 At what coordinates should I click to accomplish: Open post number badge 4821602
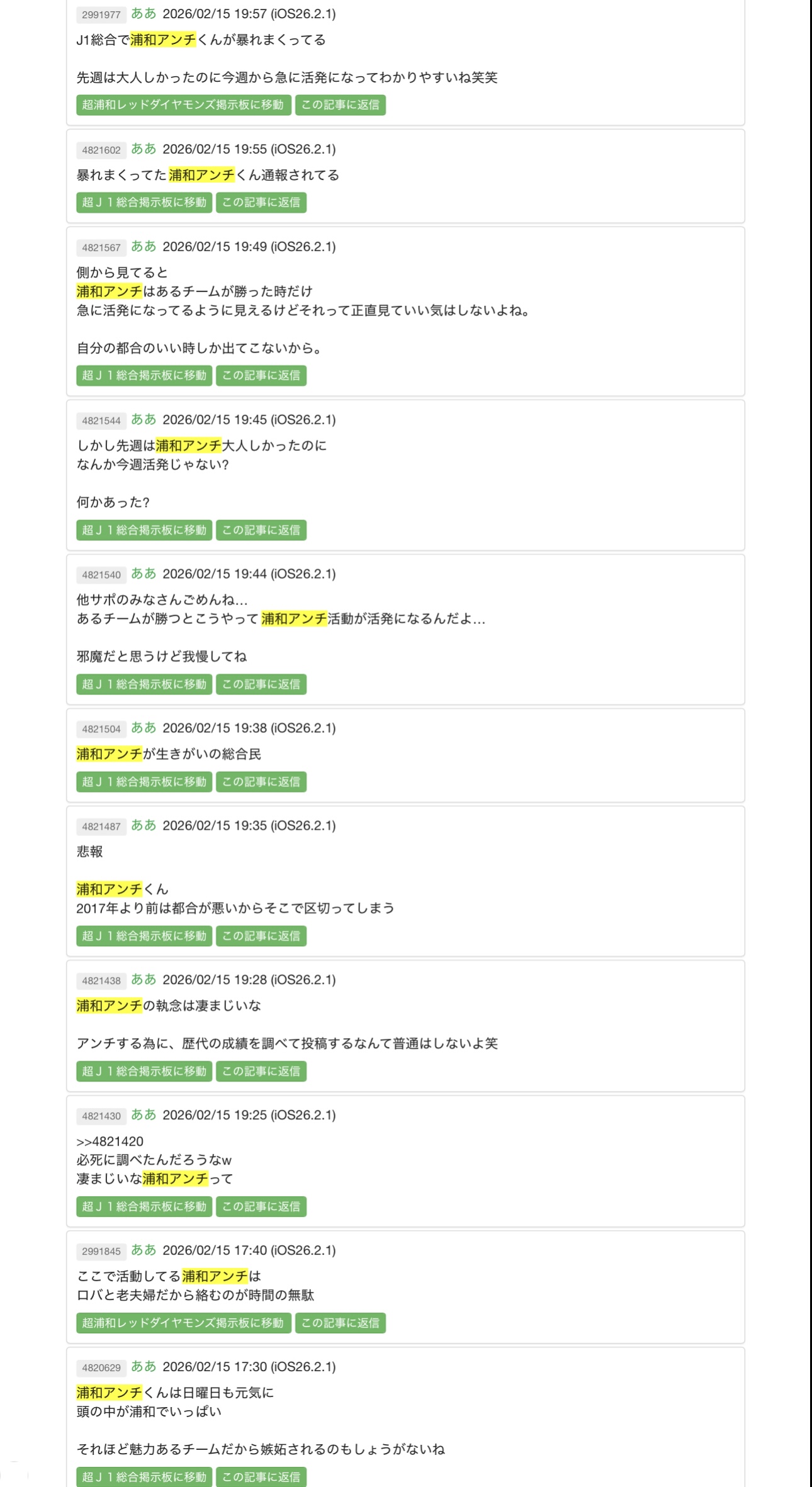tap(101, 150)
